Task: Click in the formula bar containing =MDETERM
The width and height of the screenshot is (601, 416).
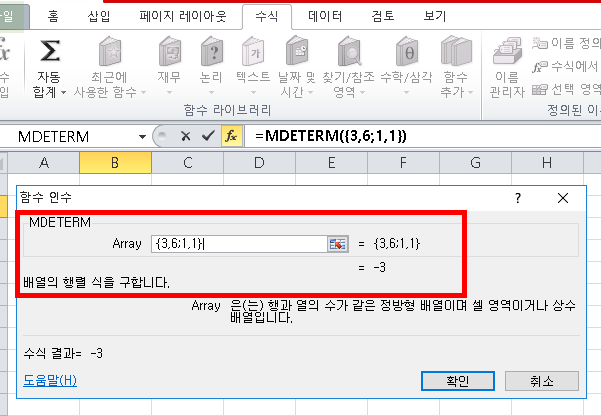Action: [422, 136]
